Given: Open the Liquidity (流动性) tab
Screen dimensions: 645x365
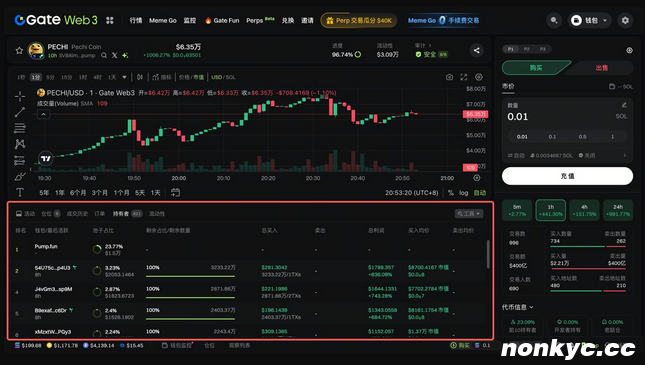Looking at the screenshot, I should click(157, 214).
